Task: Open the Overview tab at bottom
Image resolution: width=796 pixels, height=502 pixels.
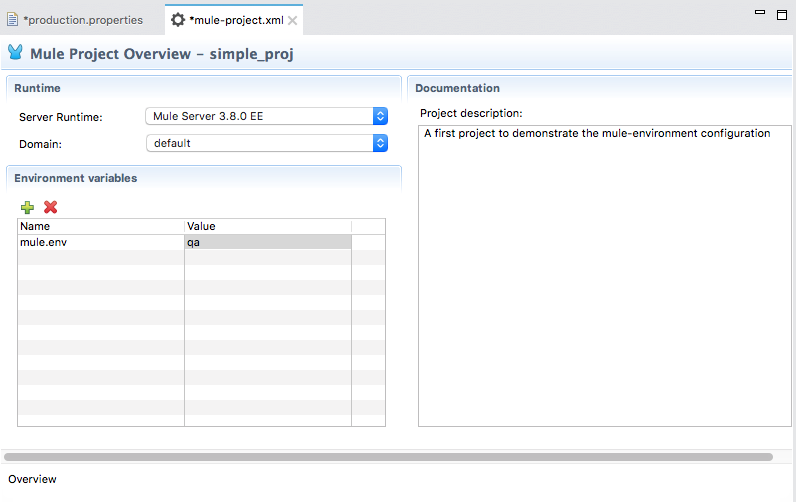Action: (x=32, y=479)
